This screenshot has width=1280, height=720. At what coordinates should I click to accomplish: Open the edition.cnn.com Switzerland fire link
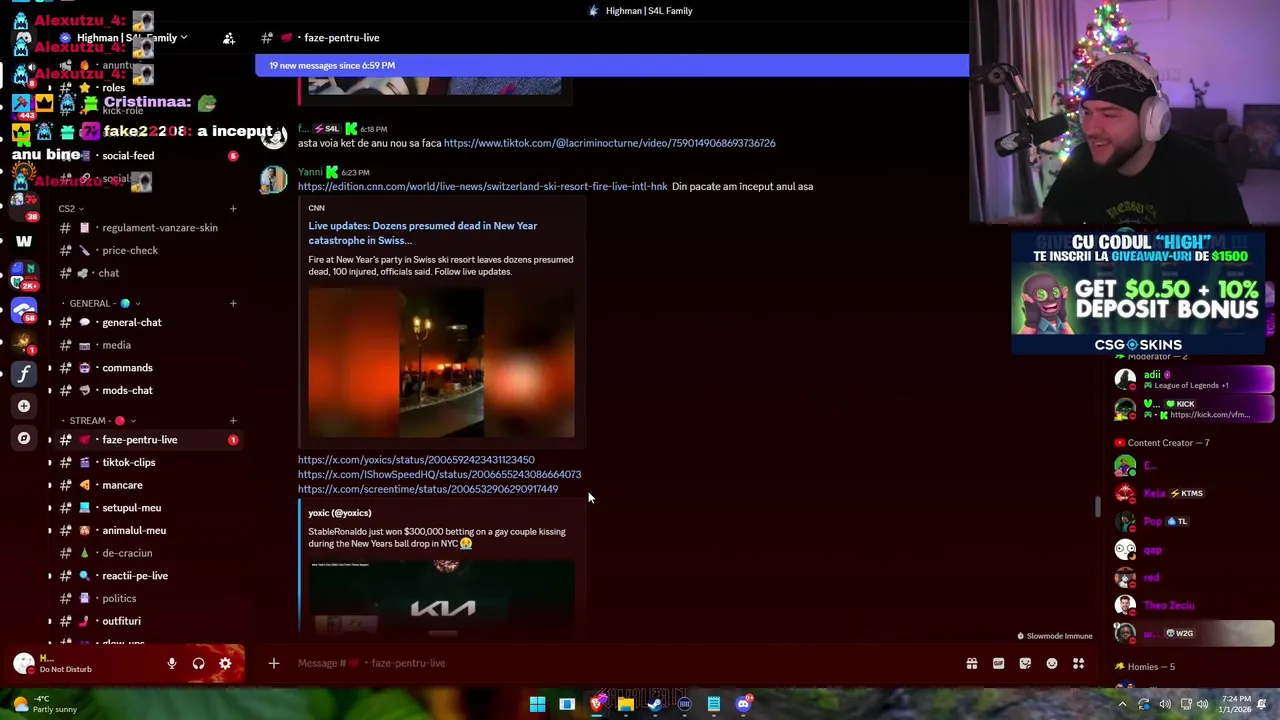pyautogui.click(x=482, y=186)
